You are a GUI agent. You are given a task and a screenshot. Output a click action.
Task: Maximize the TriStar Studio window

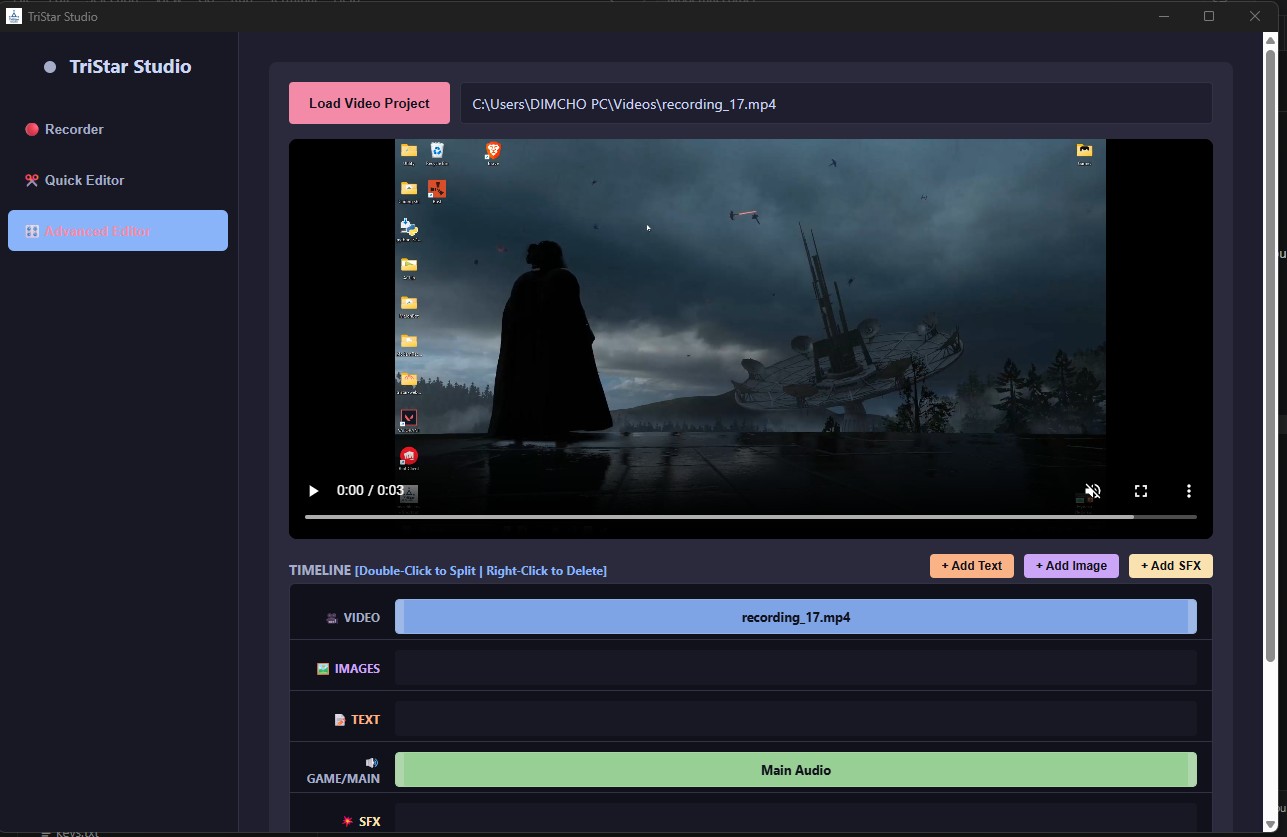click(x=1209, y=16)
